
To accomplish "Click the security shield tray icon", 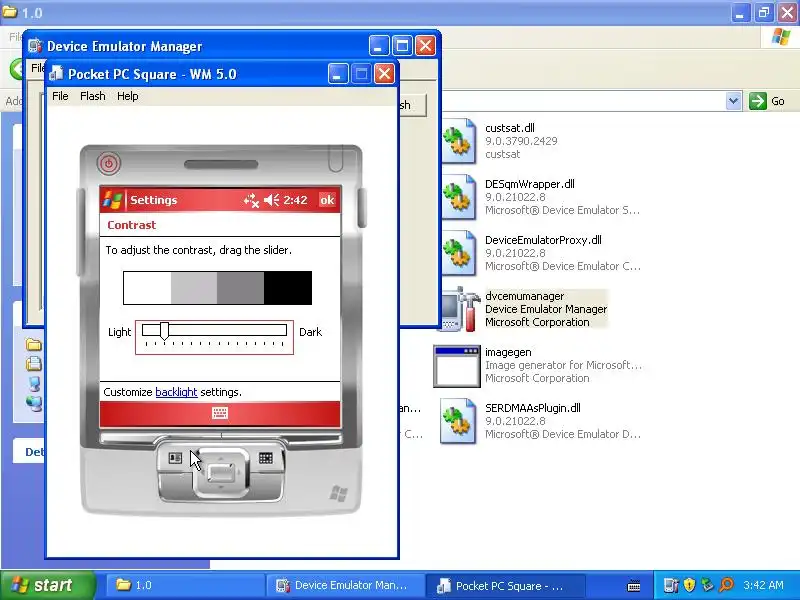I will 689,585.
